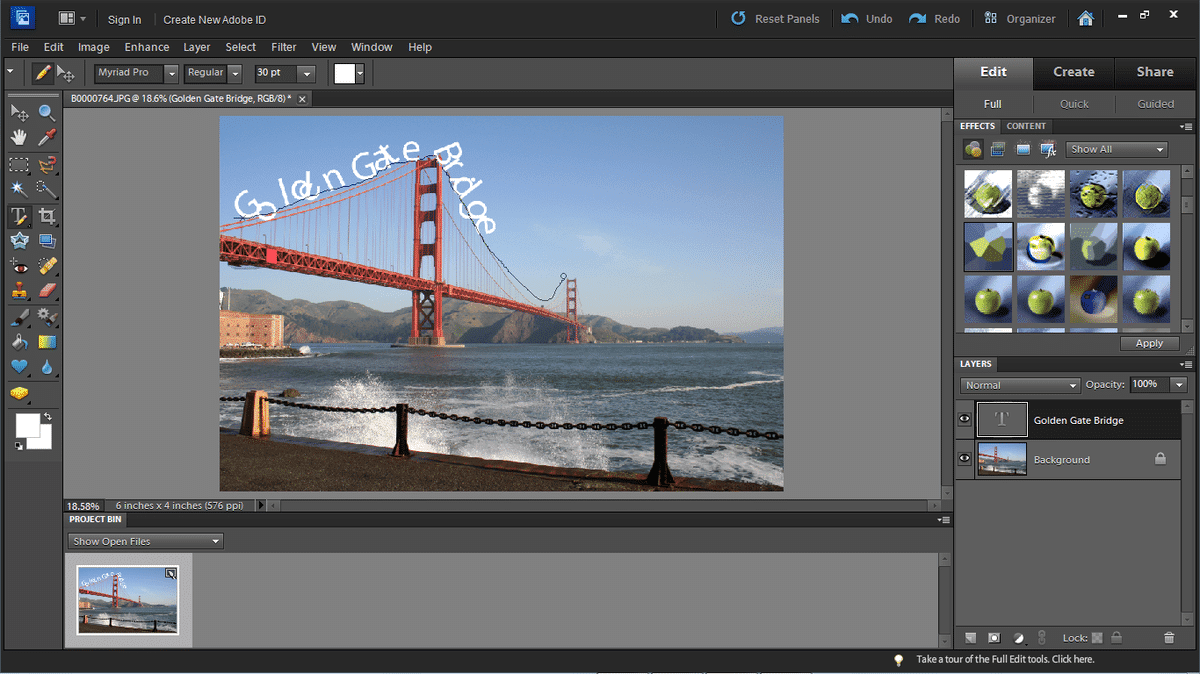Screen dimensions: 1200x674
Task: Select the Zoom tool
Action: coord(46,112)
